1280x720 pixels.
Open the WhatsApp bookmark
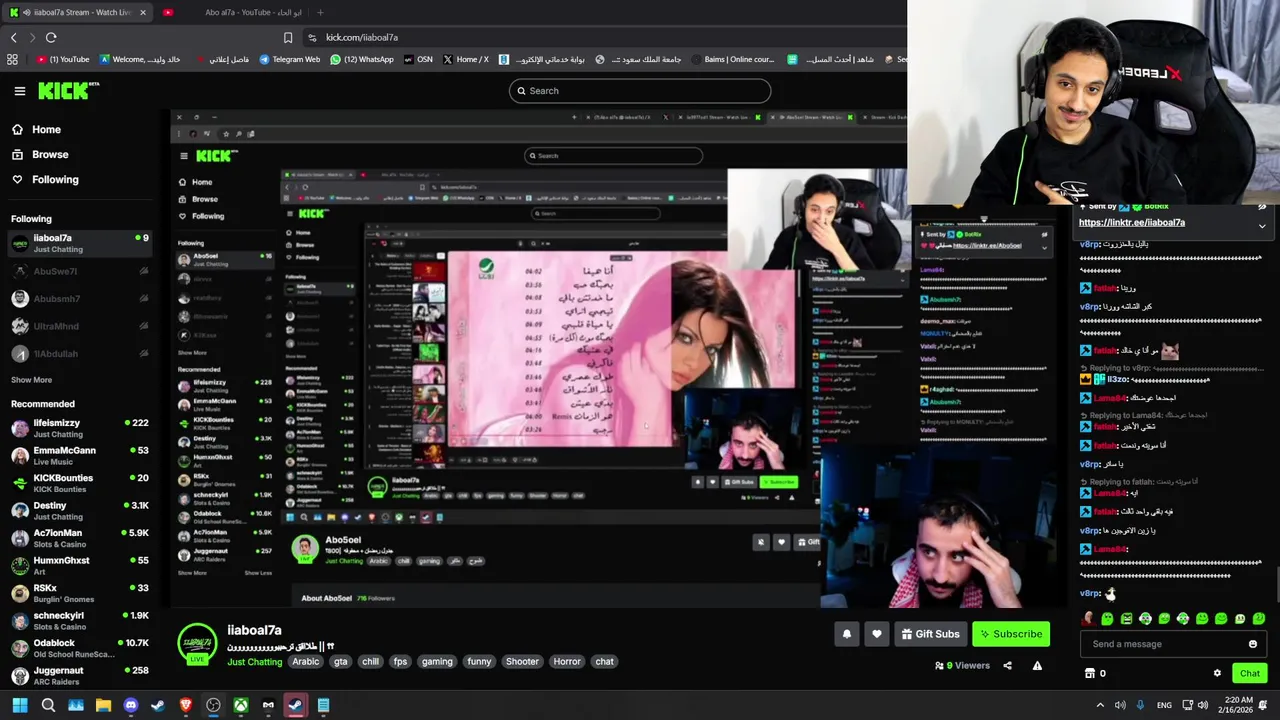point(361,59)
